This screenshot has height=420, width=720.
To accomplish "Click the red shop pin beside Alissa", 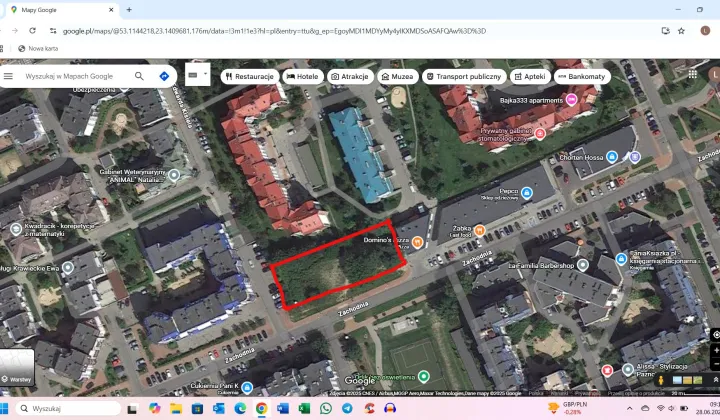I will [x=607, y=370].
